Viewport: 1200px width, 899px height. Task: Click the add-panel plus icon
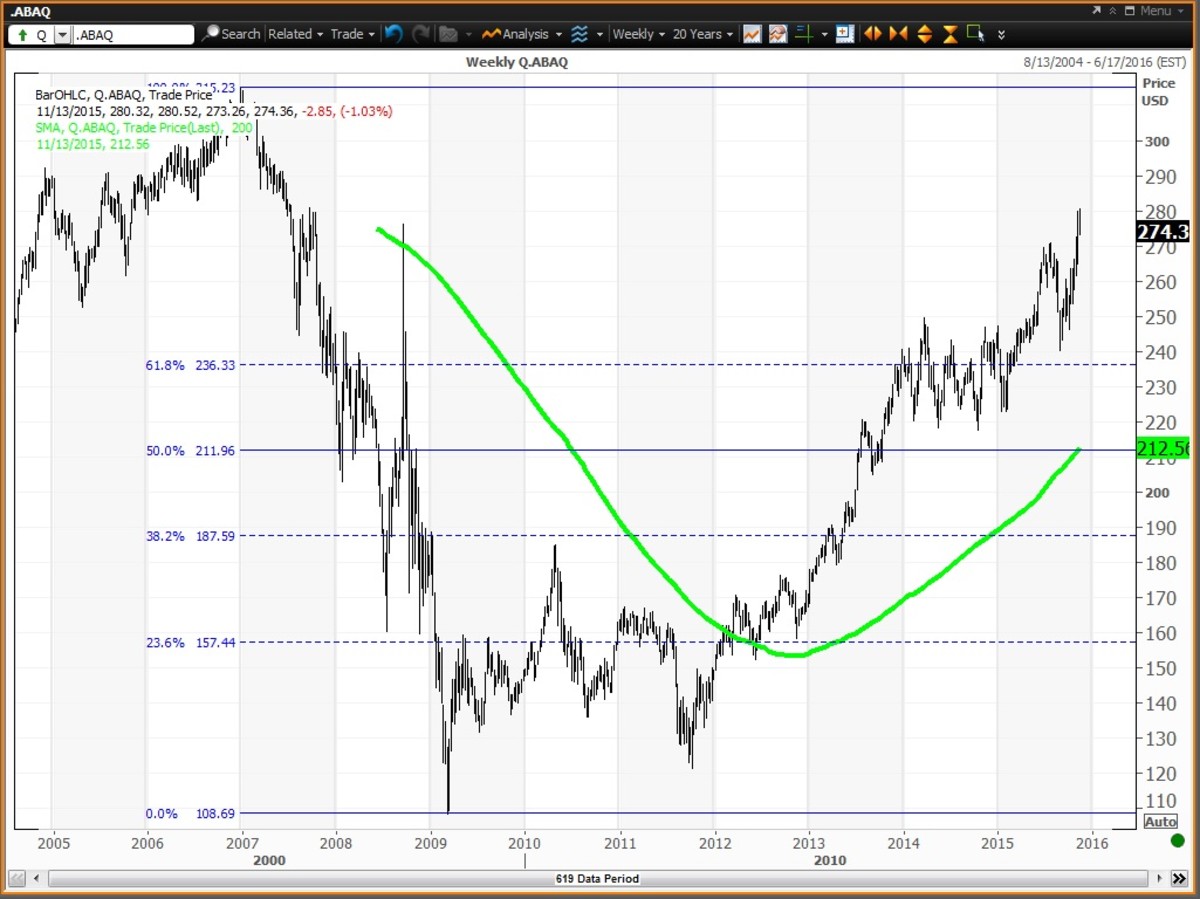point(845,34)
